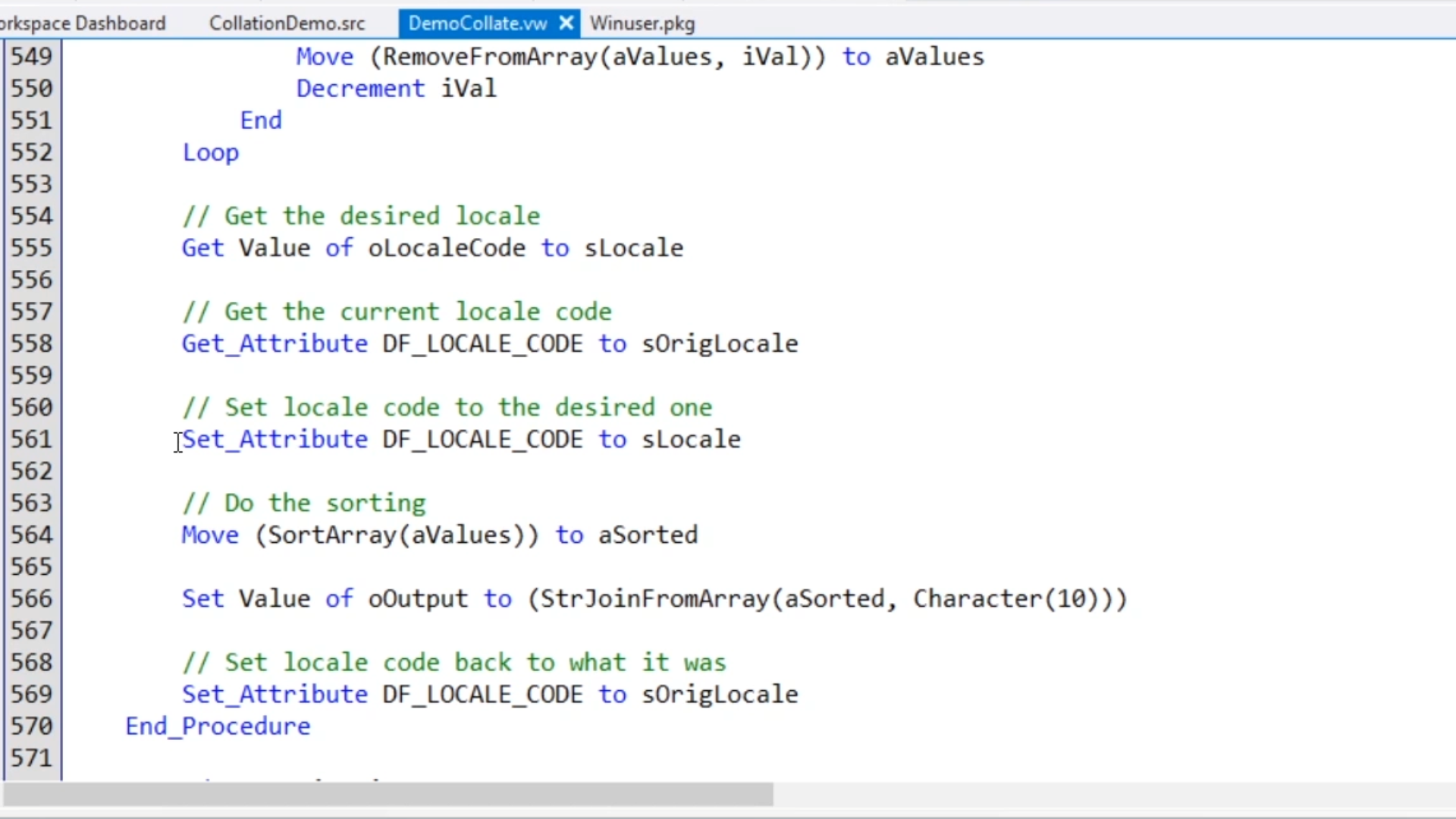This screenshot has width=1456, height=819.
Task: Click the oLocaleCode object name
Action: pos(447,248)
